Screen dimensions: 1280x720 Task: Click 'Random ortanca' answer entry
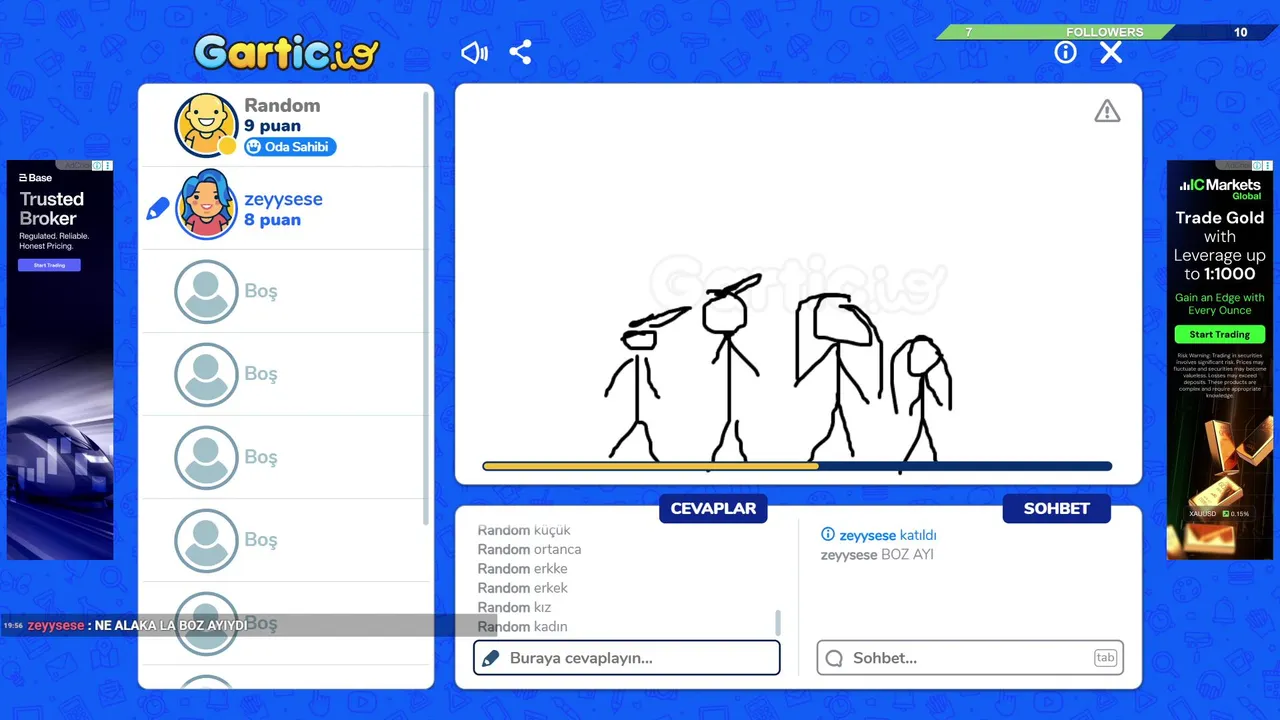(x=529, y=549)
